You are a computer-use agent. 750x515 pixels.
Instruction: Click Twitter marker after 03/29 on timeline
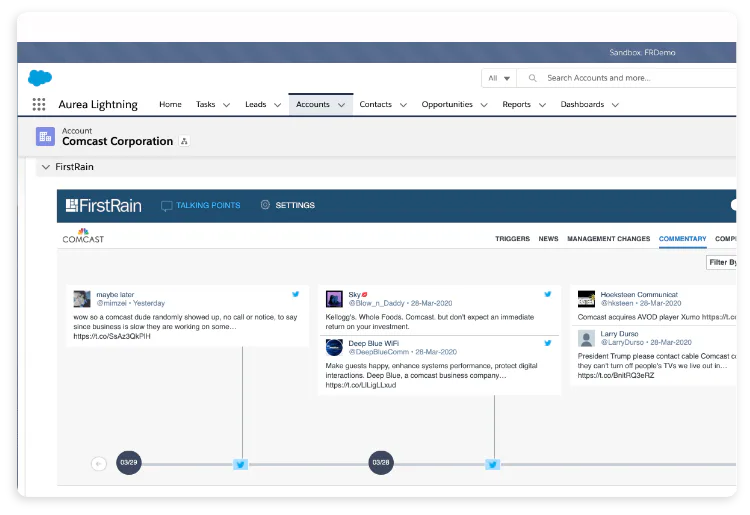241,464
